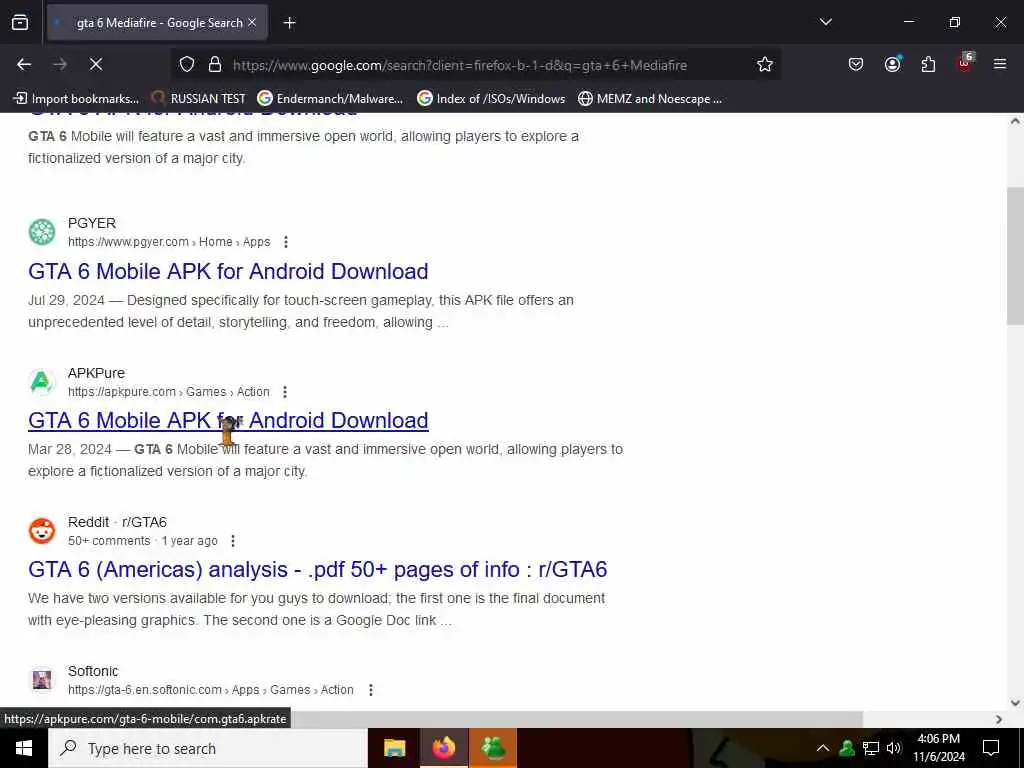Viewport: 1024px width, 768px height.
Task: Click the forward navigation arrow
Action: pos(60,64)
